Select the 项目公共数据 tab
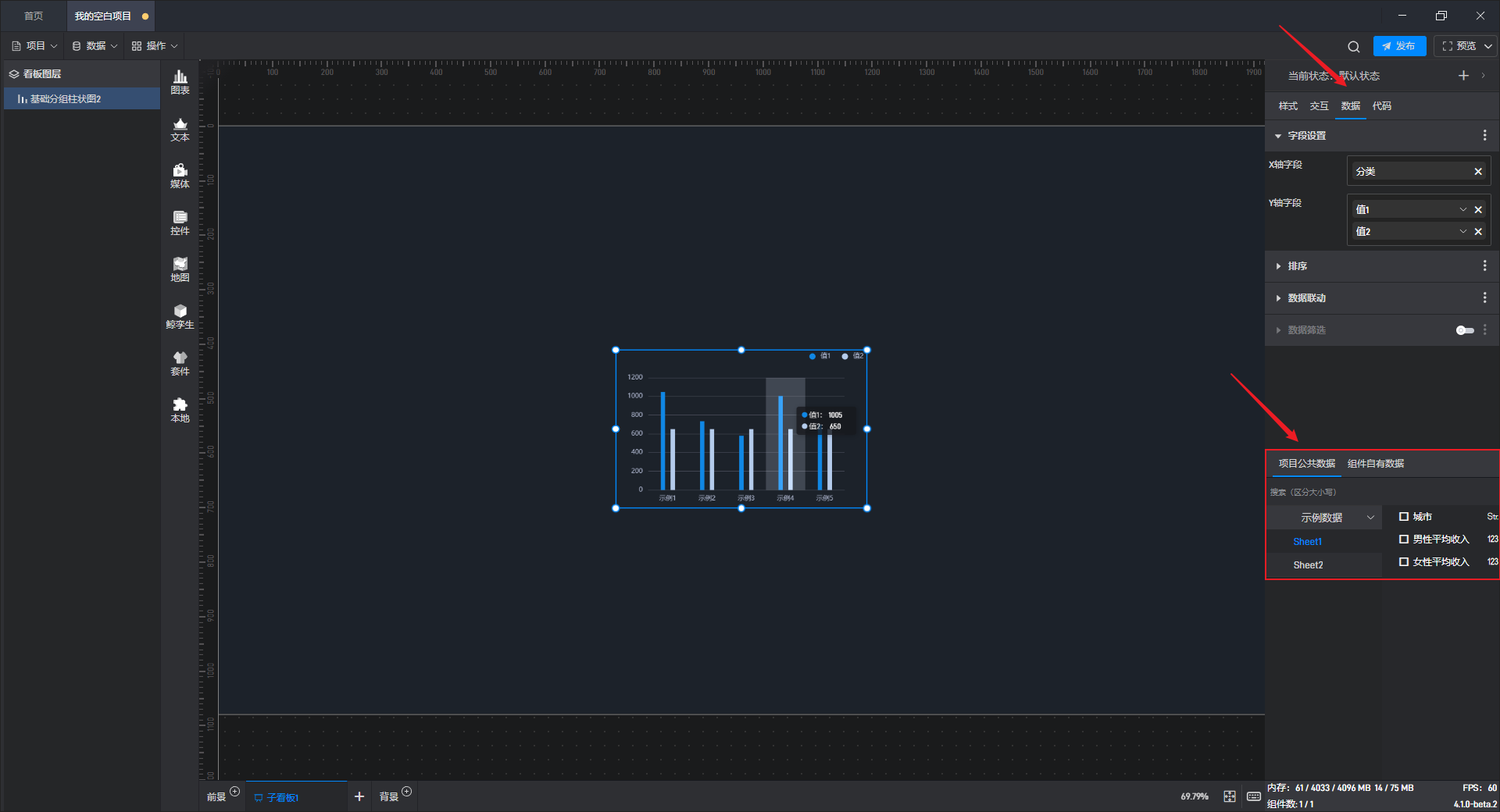The image size is (1500, 812). click(1307, 464)
